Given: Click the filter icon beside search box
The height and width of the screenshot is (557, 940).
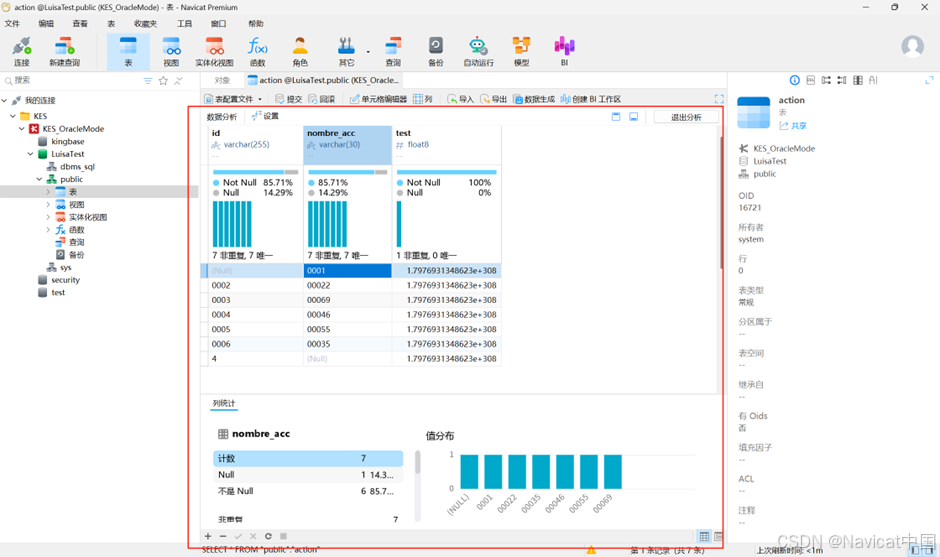Looking at the screenshot, I should click(x=148, y=81).
